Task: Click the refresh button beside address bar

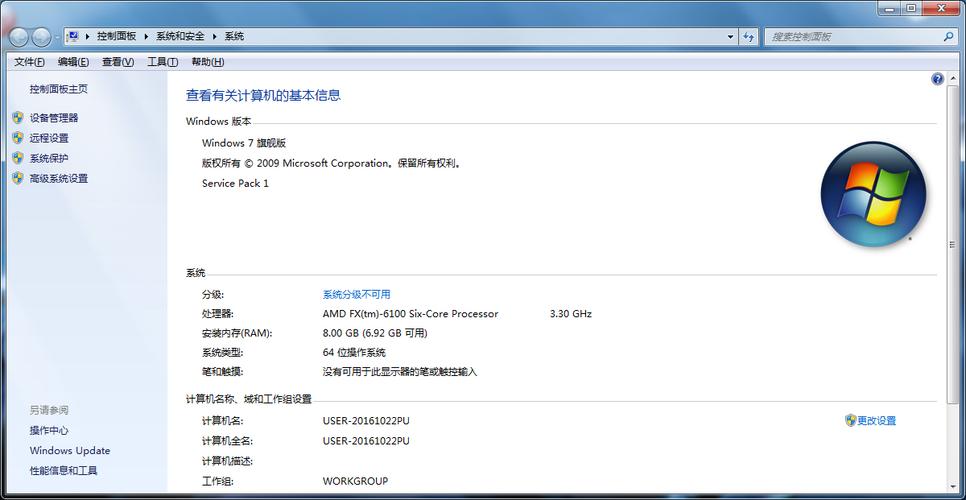Action: pos(749,36)
